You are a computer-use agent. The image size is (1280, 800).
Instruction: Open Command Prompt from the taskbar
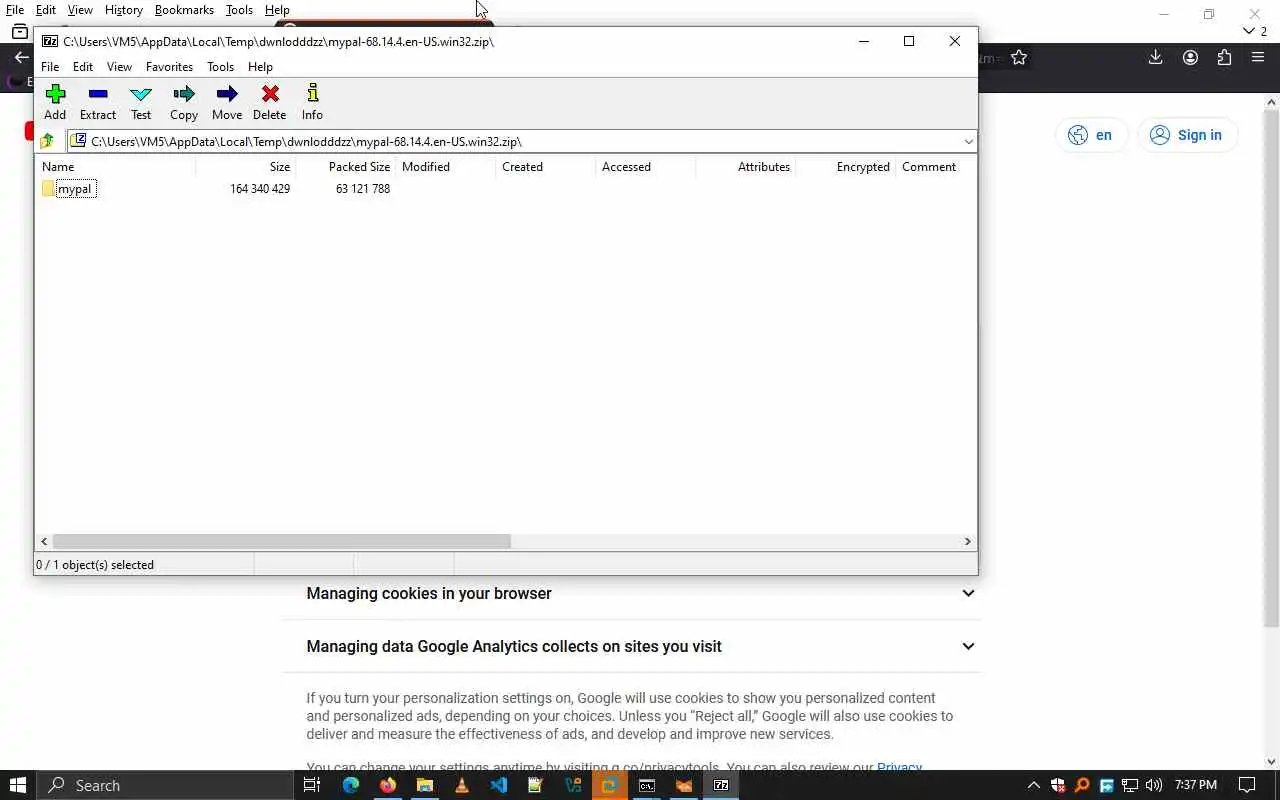click(x=647, y=785)
